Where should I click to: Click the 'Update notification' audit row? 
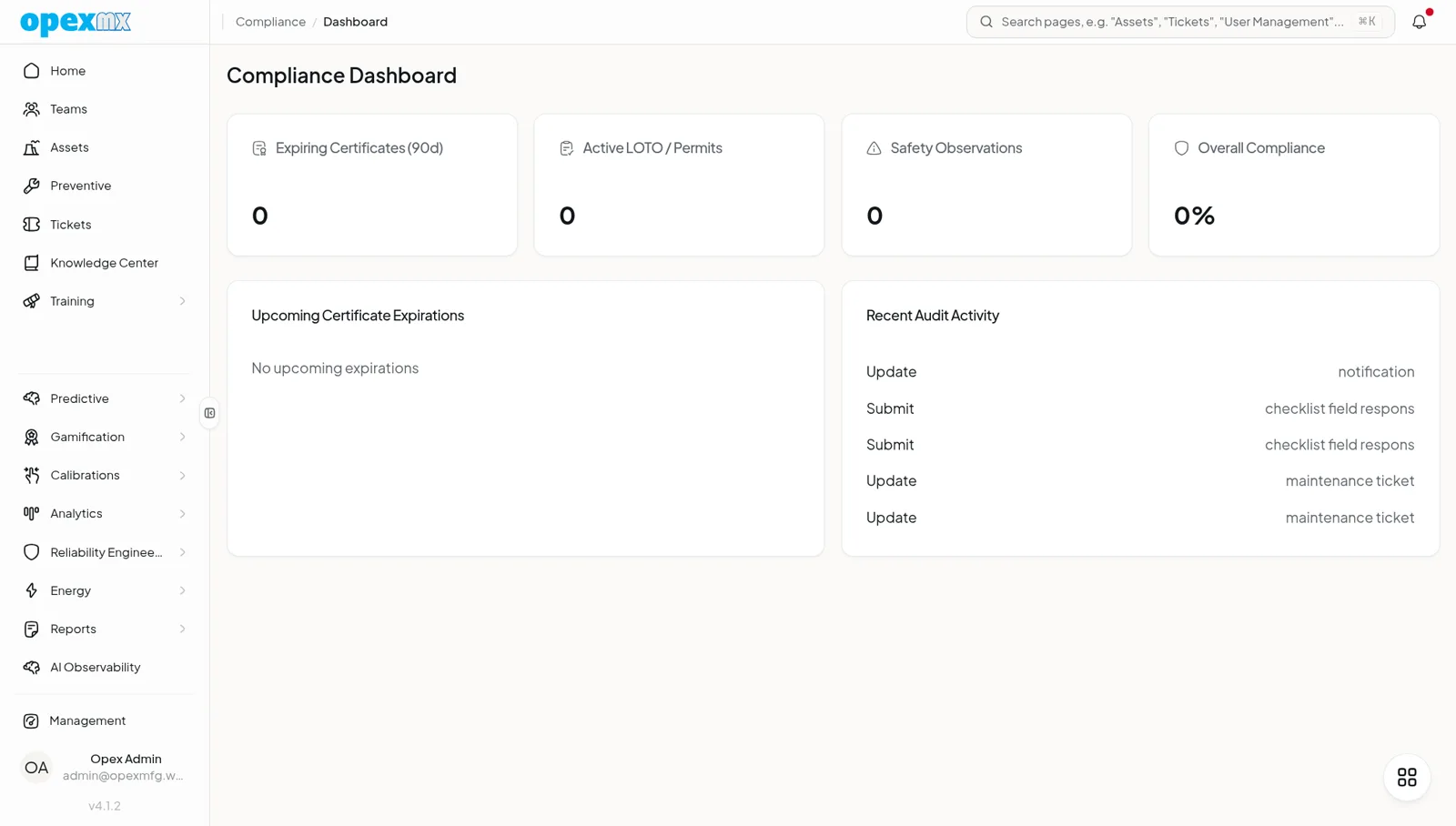coord(1140,372)
